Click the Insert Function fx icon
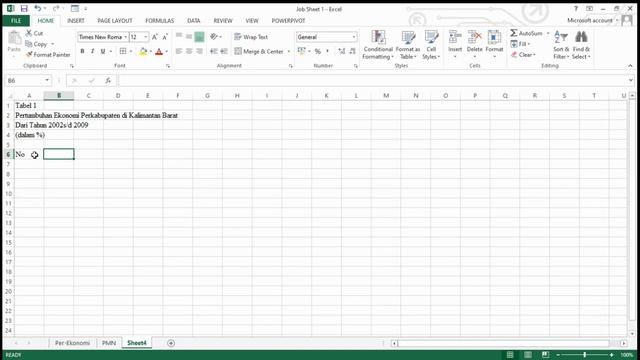This screenshot has width=640, height=360. click(x=108, y=80)
